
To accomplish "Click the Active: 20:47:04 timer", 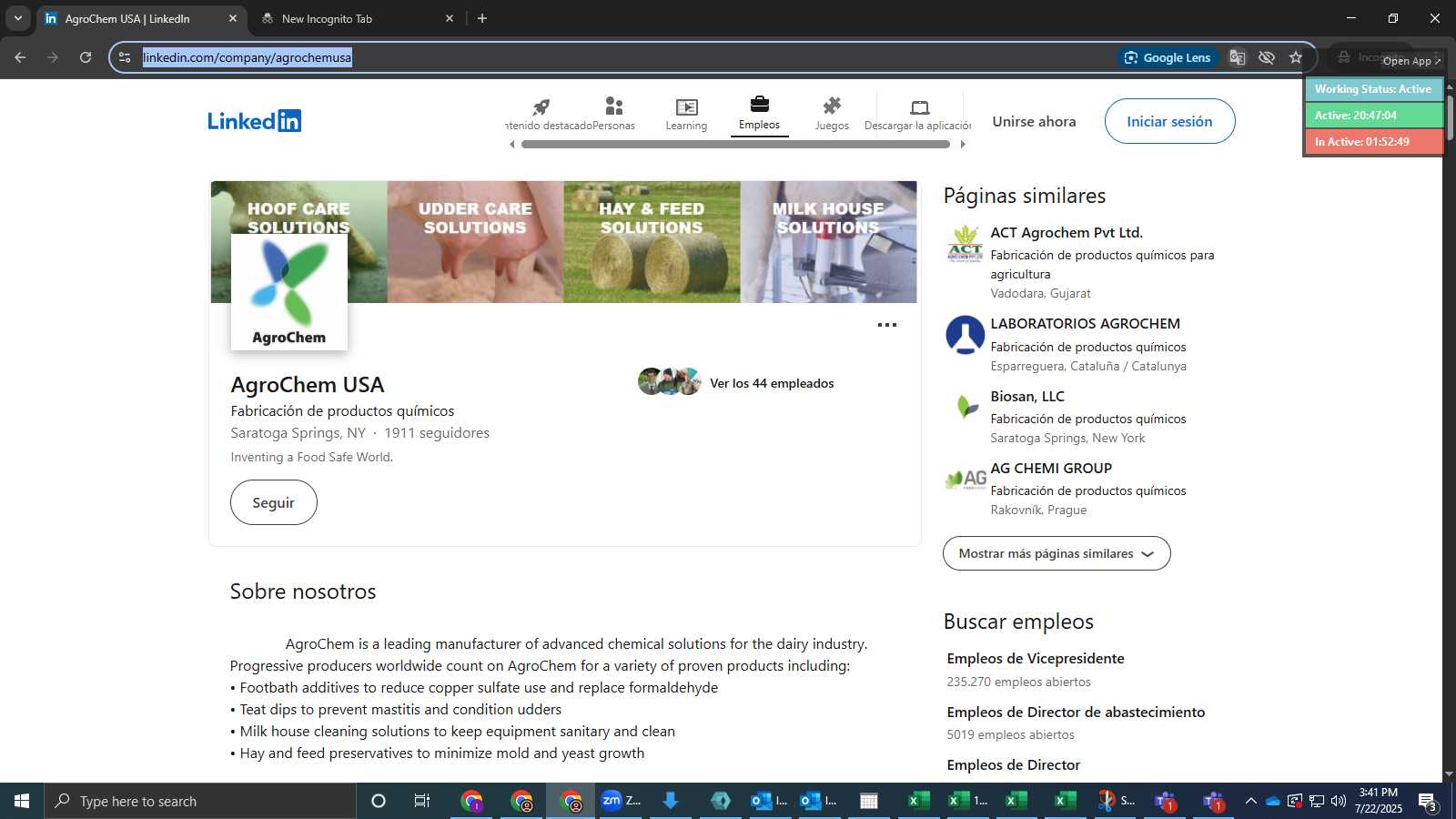I will tap(1373, 116).
